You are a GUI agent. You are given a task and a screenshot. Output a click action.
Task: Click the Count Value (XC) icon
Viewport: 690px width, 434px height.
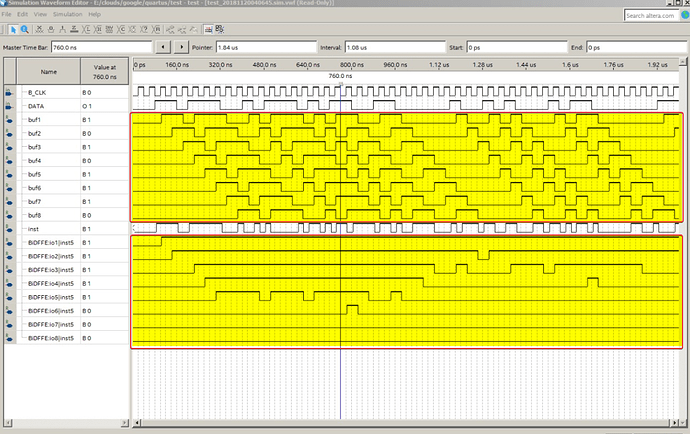click(122, 29)
